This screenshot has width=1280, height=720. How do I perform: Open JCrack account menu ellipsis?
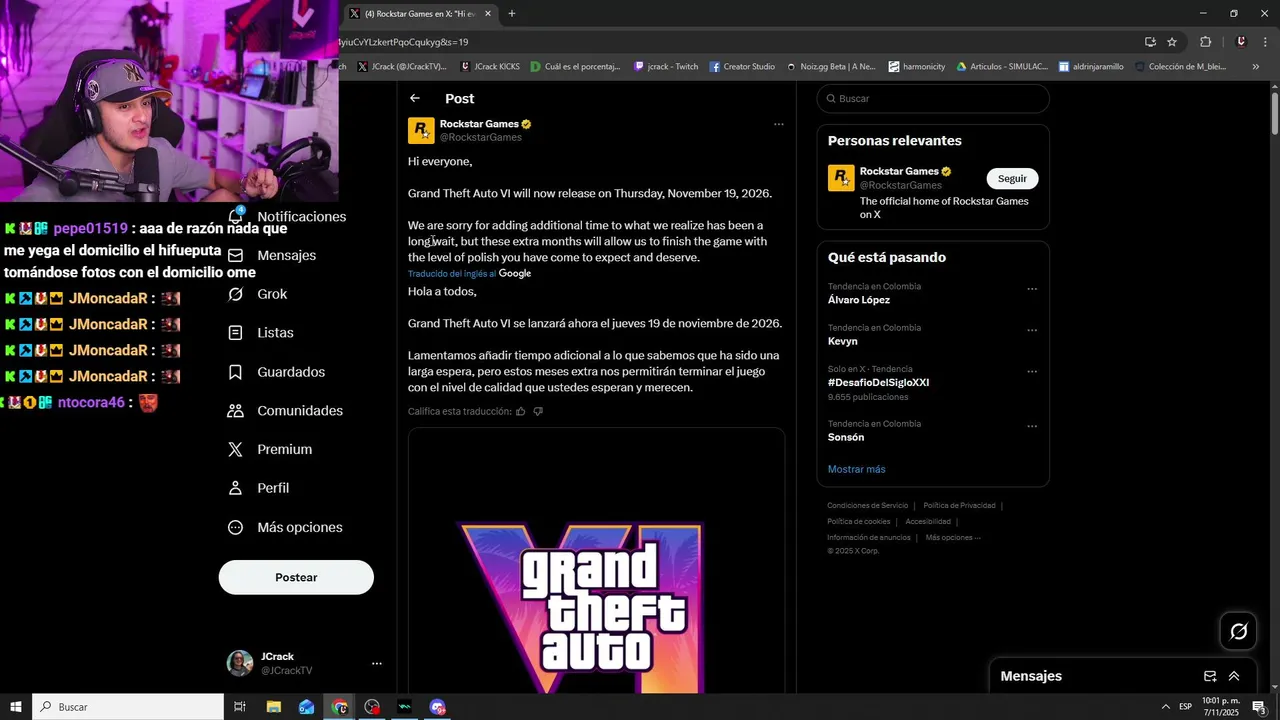point(377,663)
